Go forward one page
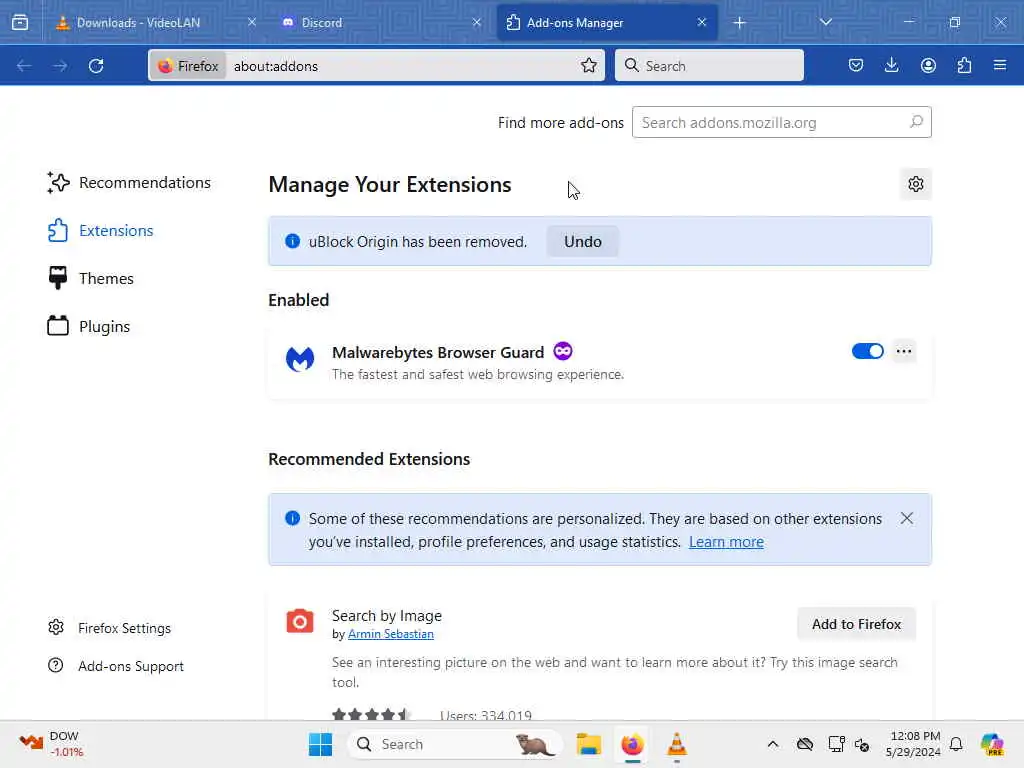 pyautogui.click(x=60, y=66)
